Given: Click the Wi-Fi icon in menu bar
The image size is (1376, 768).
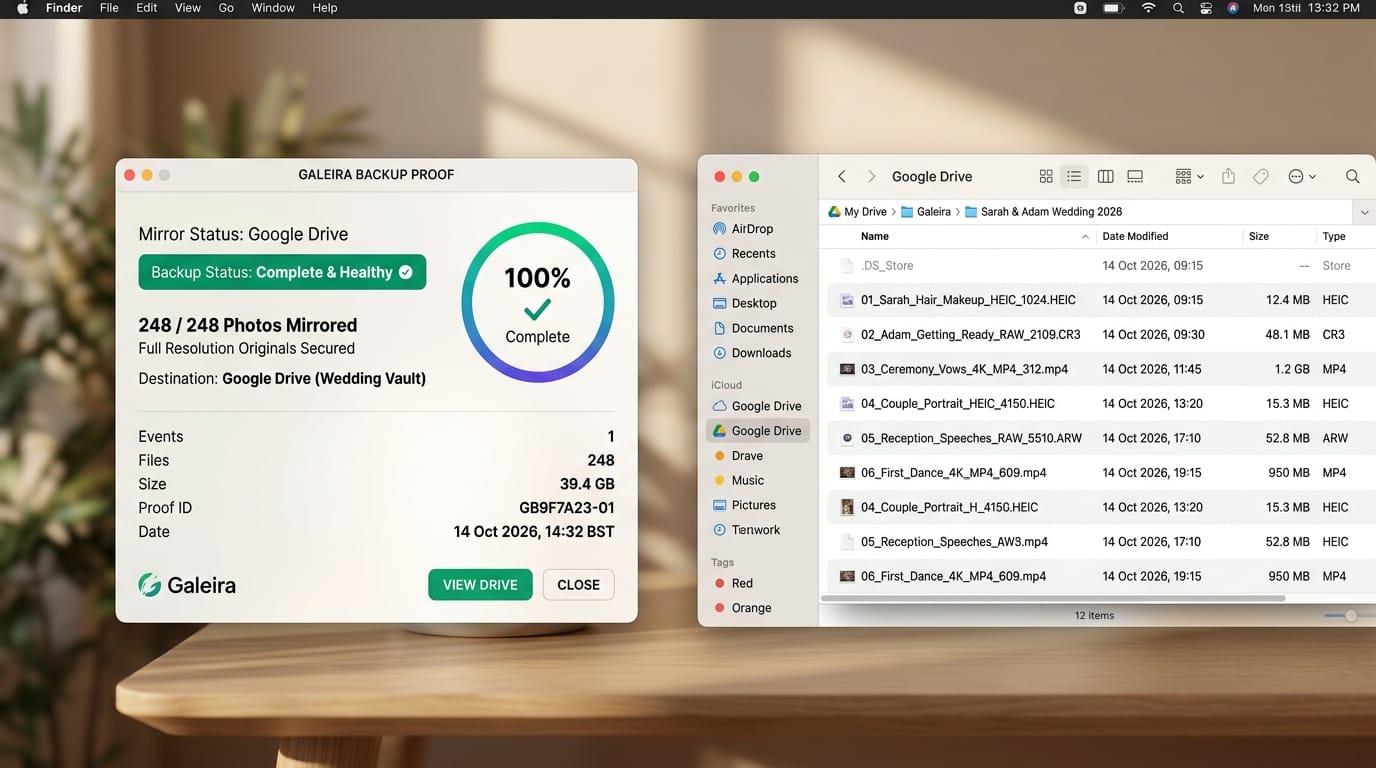Looking at the screenshot, I should 1148,8.
